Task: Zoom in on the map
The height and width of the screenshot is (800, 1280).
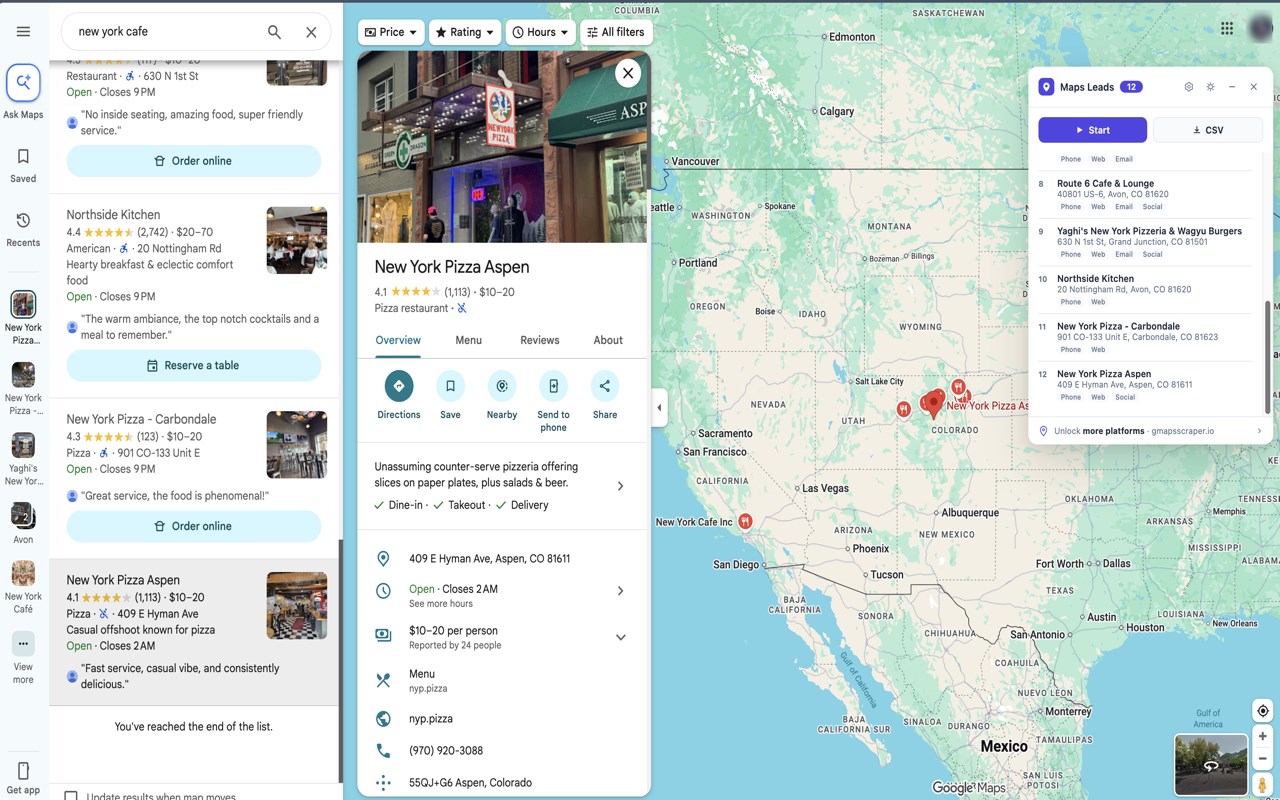Action: pos(1263,737)
